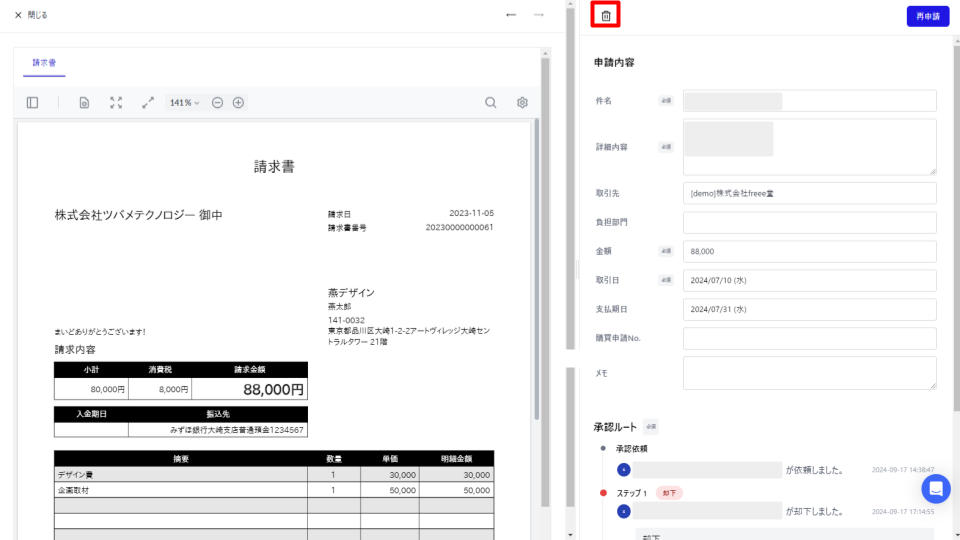The height and width of the screenshot is (540, 960).
Task: Click the trash delete icon
Action: (606, 16)
